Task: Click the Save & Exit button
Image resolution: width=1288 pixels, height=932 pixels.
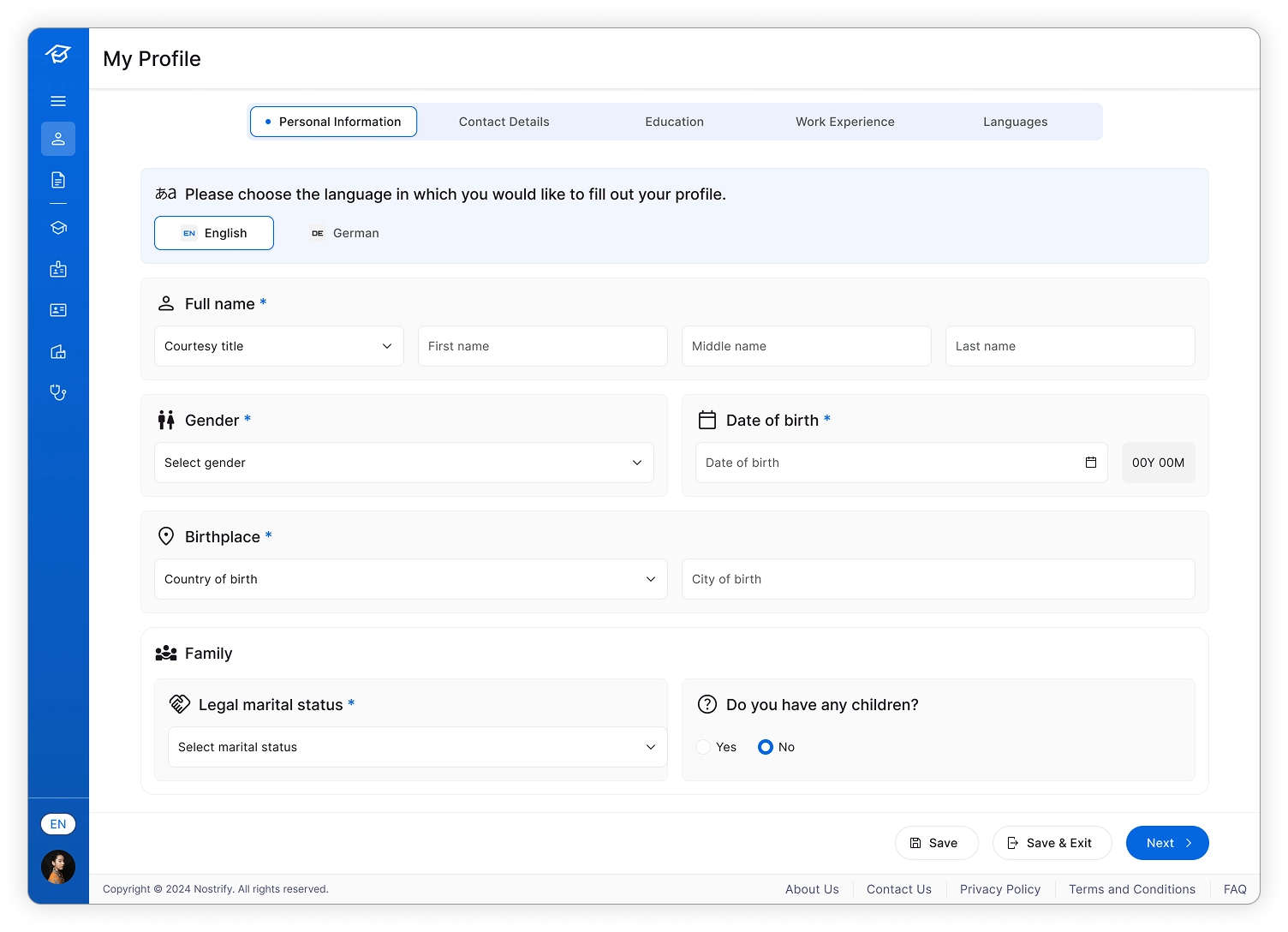Action: point(1052,843)
